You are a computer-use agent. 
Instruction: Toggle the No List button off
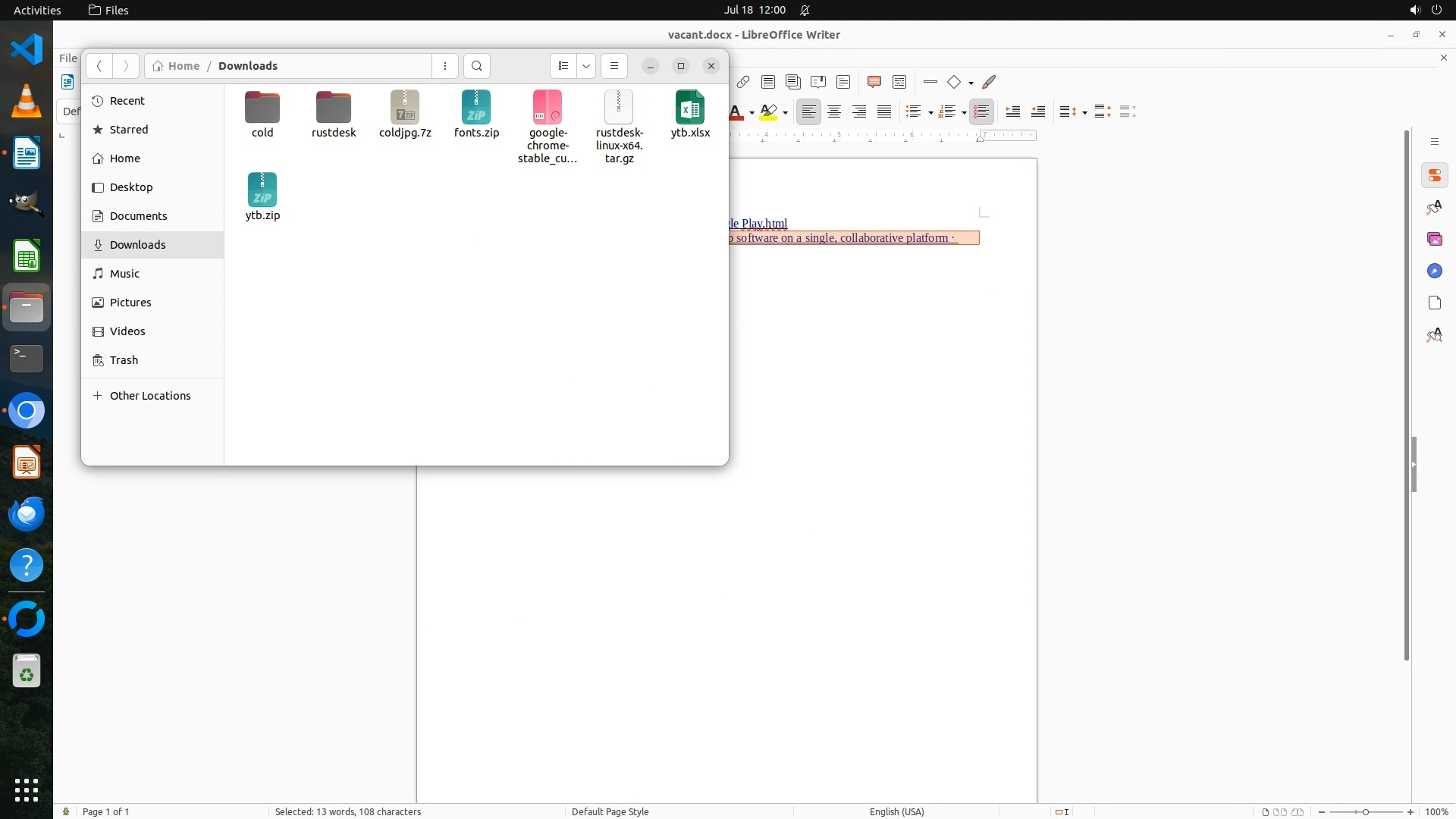pyautogui.click(x=981, y=111)
